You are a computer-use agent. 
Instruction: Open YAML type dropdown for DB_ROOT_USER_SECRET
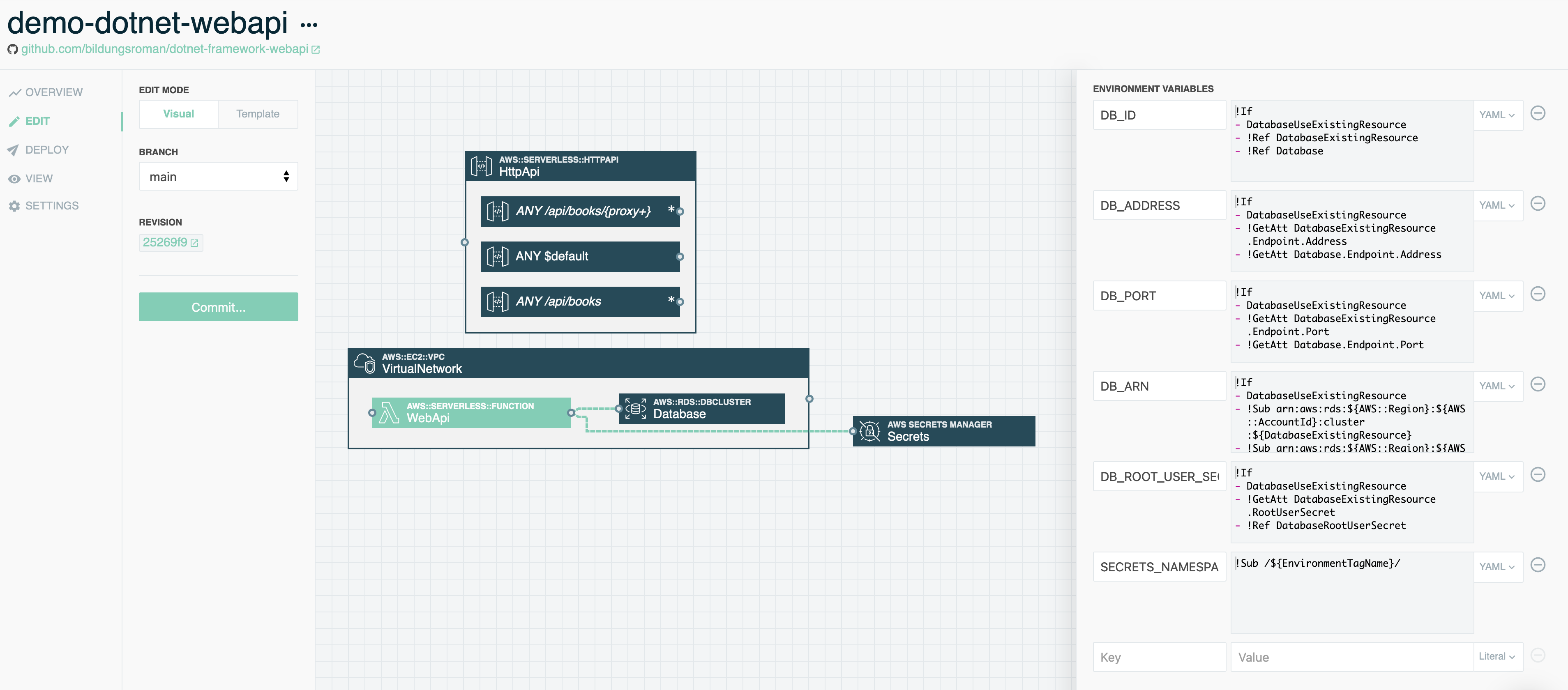pos(1497,476)
